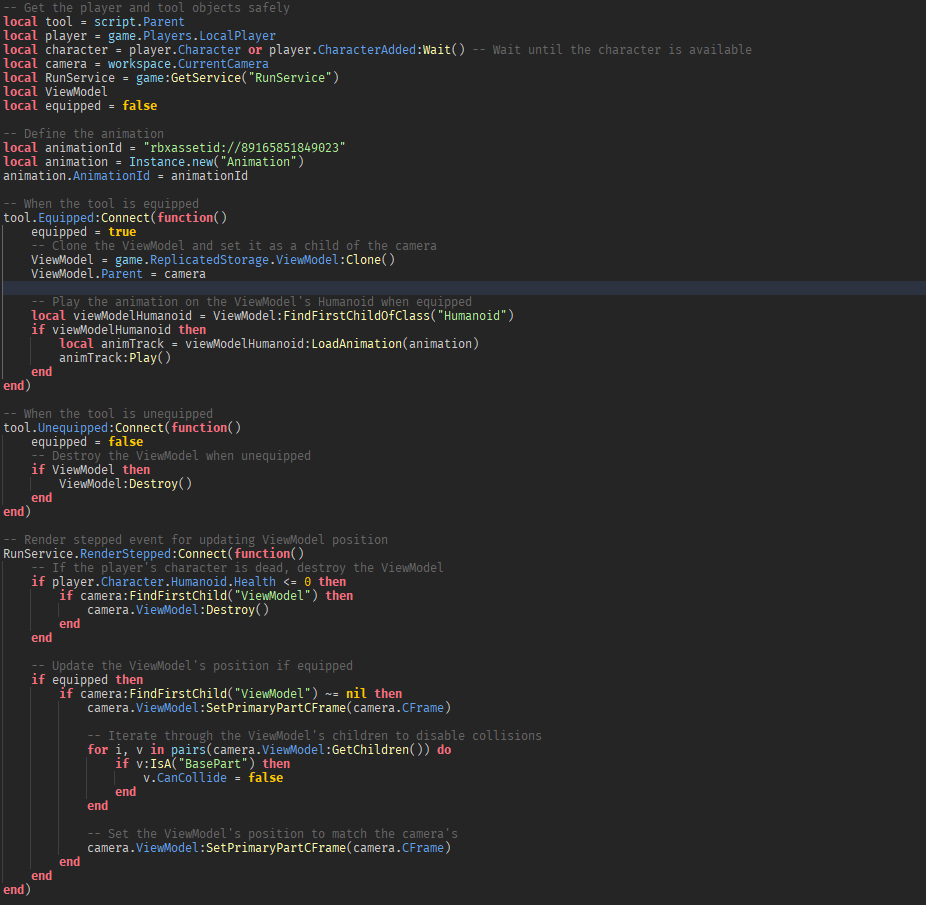Click the 'animTrack:Play()' line
This screenshot has height=905, width=926.
coord(115,358)
